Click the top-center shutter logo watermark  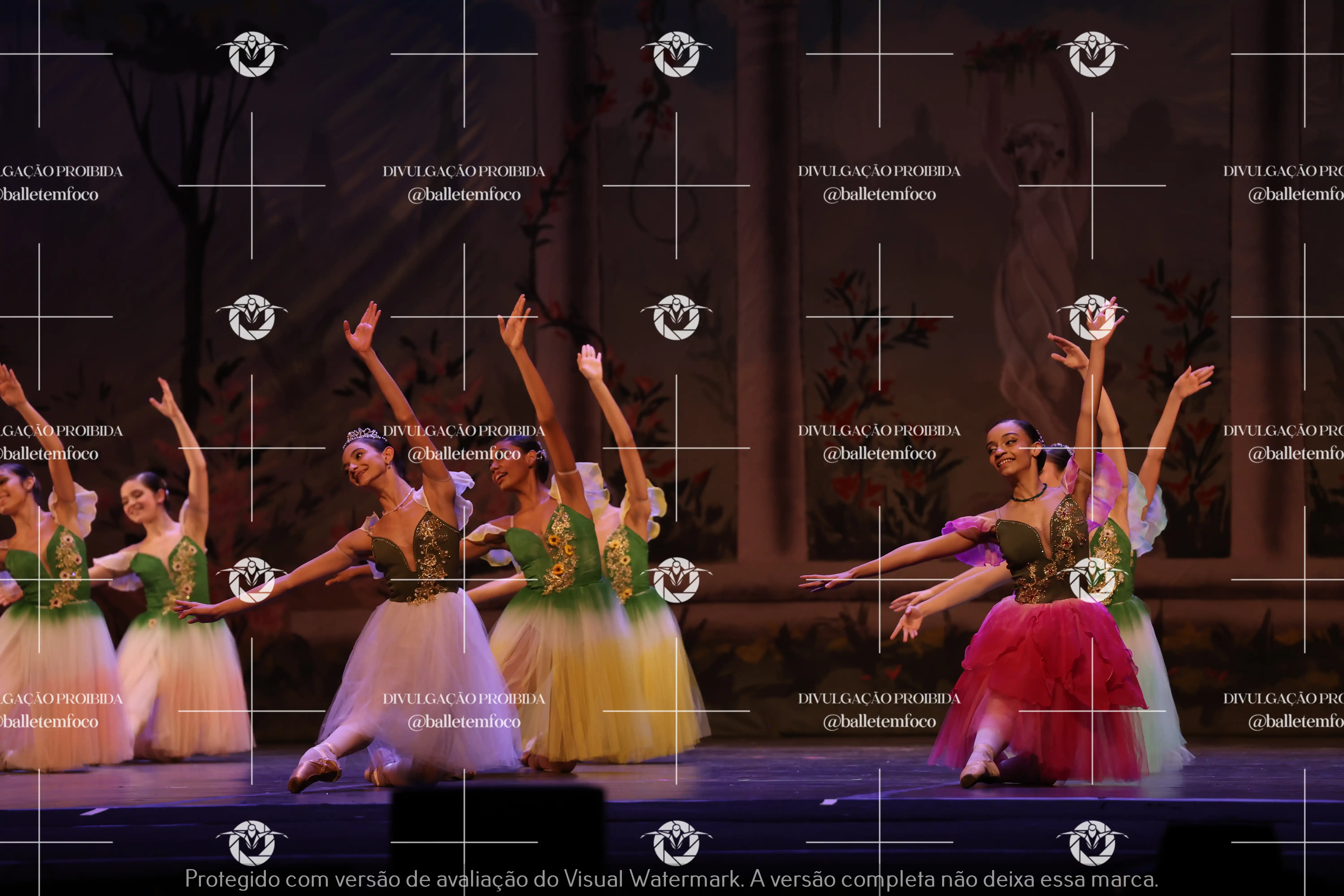[x=676, y=54]
